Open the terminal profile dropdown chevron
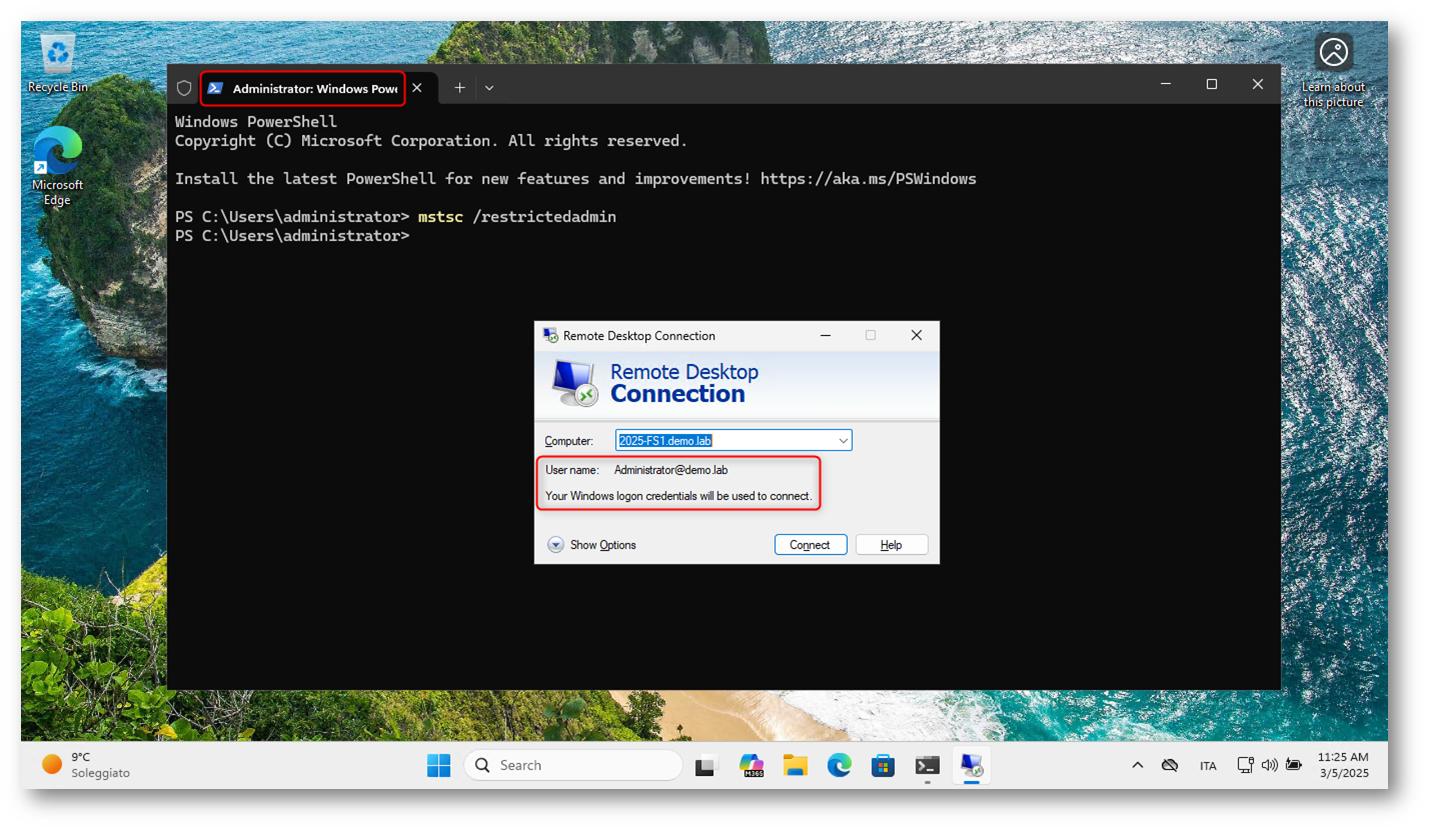The image size is (1430, 831). coord(489,88)
